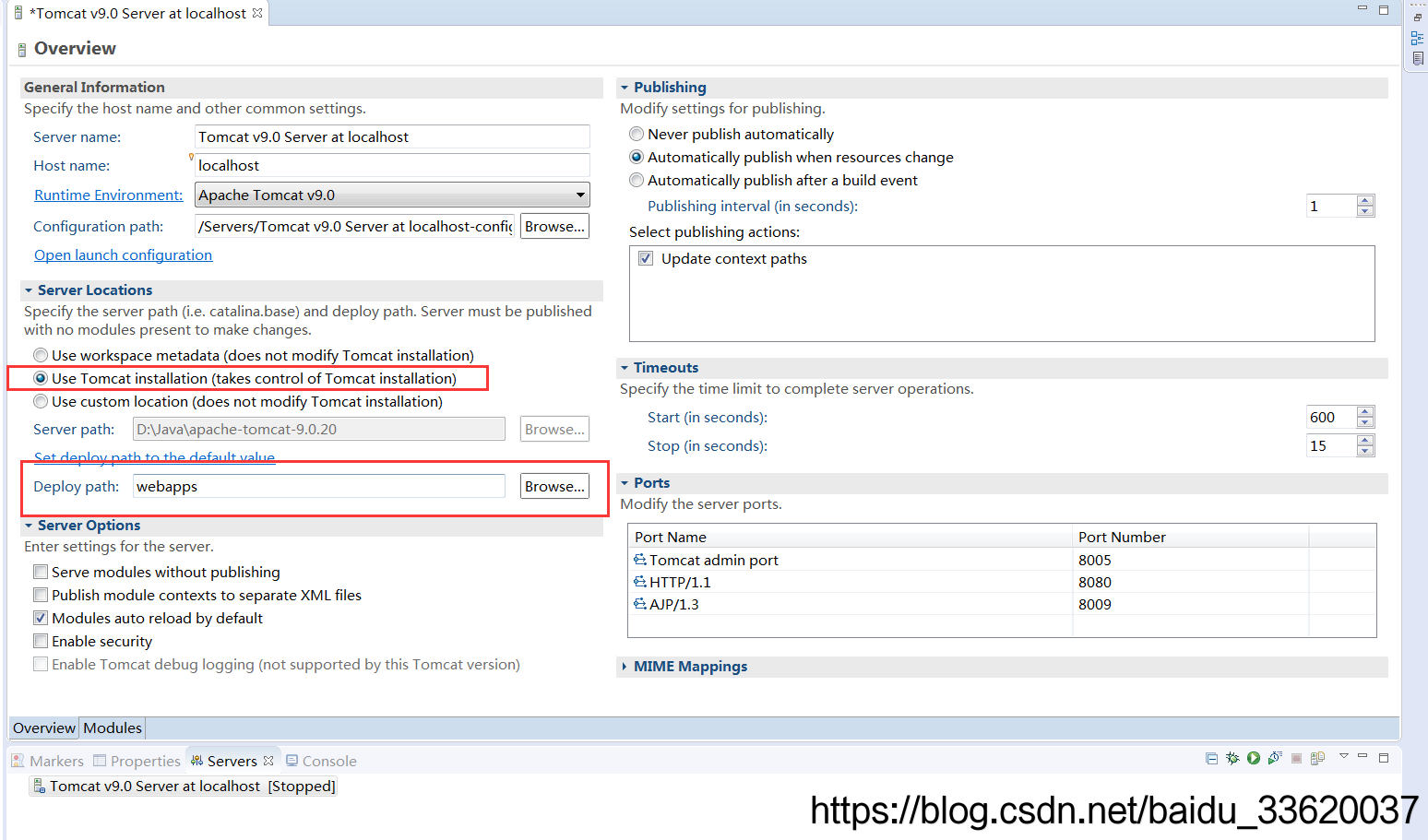1428x840 pixels.
Task: Select Never publish automatically option
Action: [637, 134]
